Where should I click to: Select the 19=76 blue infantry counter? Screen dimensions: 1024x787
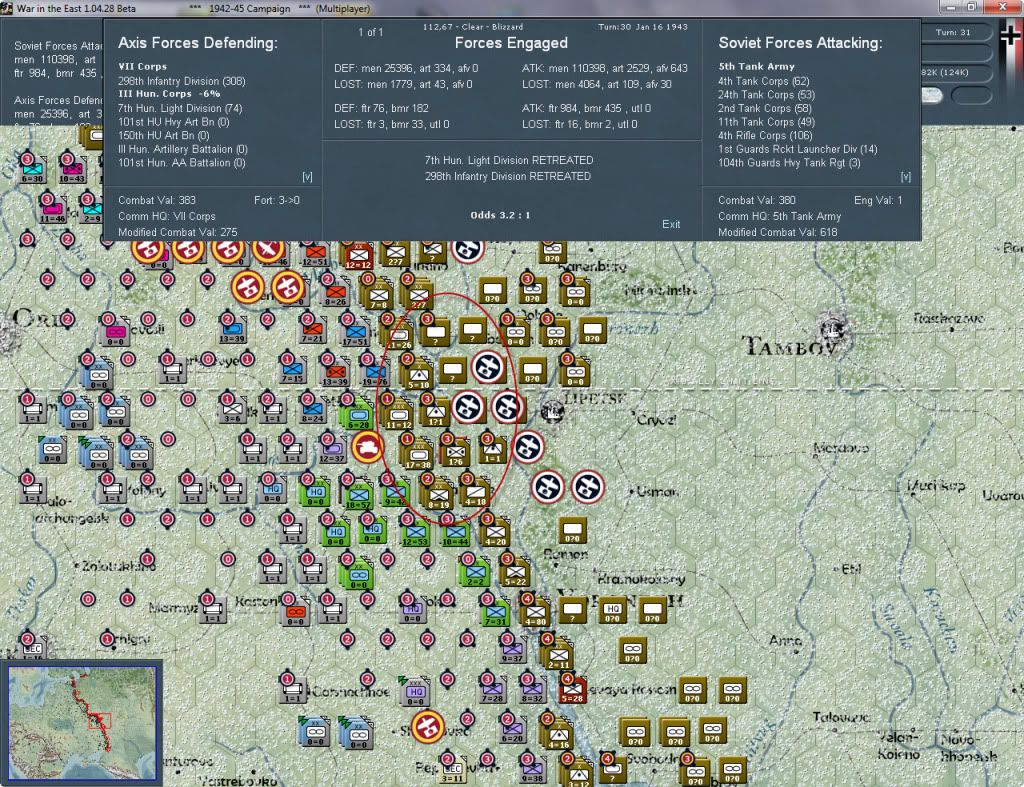point(376,374)
